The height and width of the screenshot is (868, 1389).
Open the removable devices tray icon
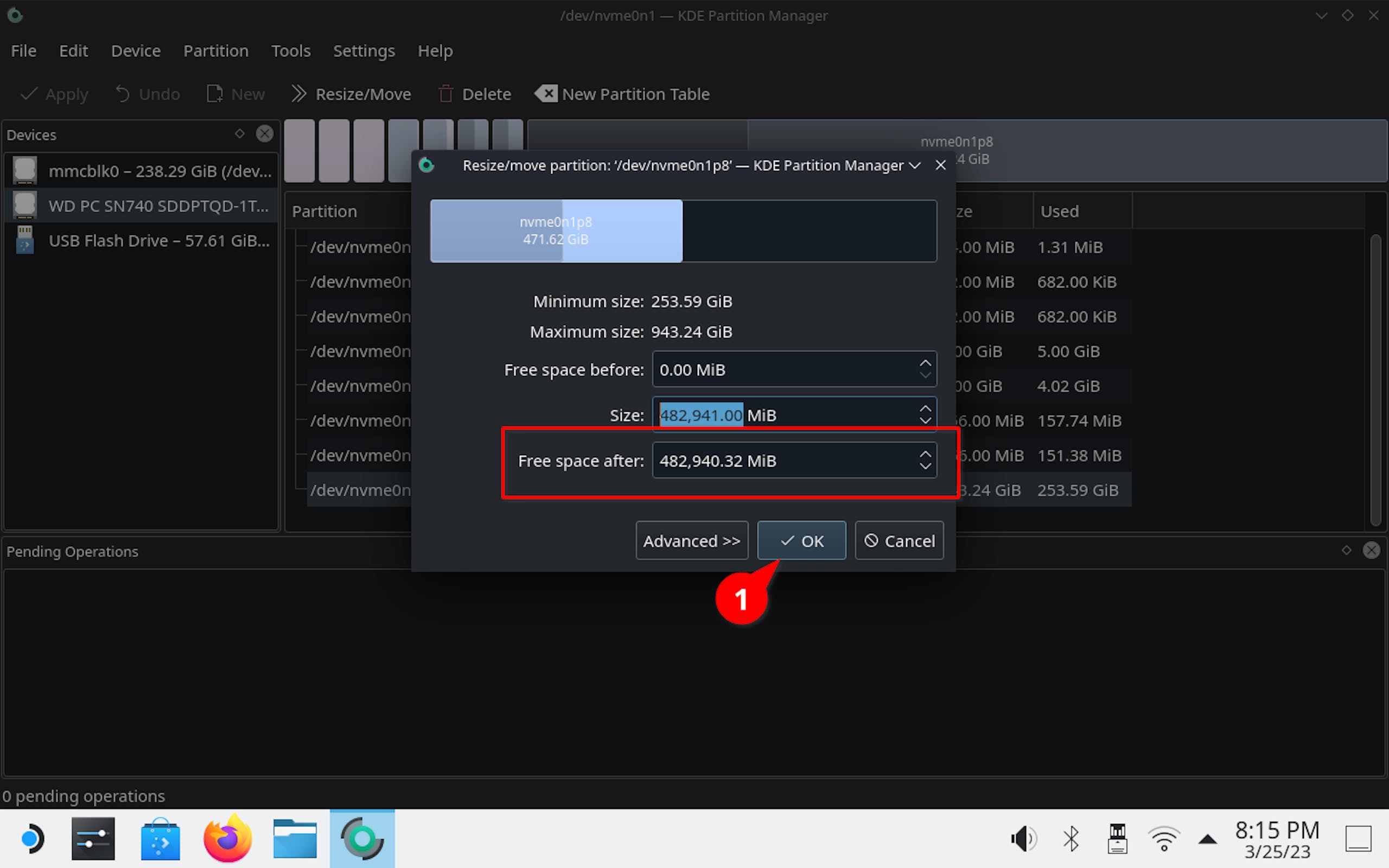click(1117, 839)
